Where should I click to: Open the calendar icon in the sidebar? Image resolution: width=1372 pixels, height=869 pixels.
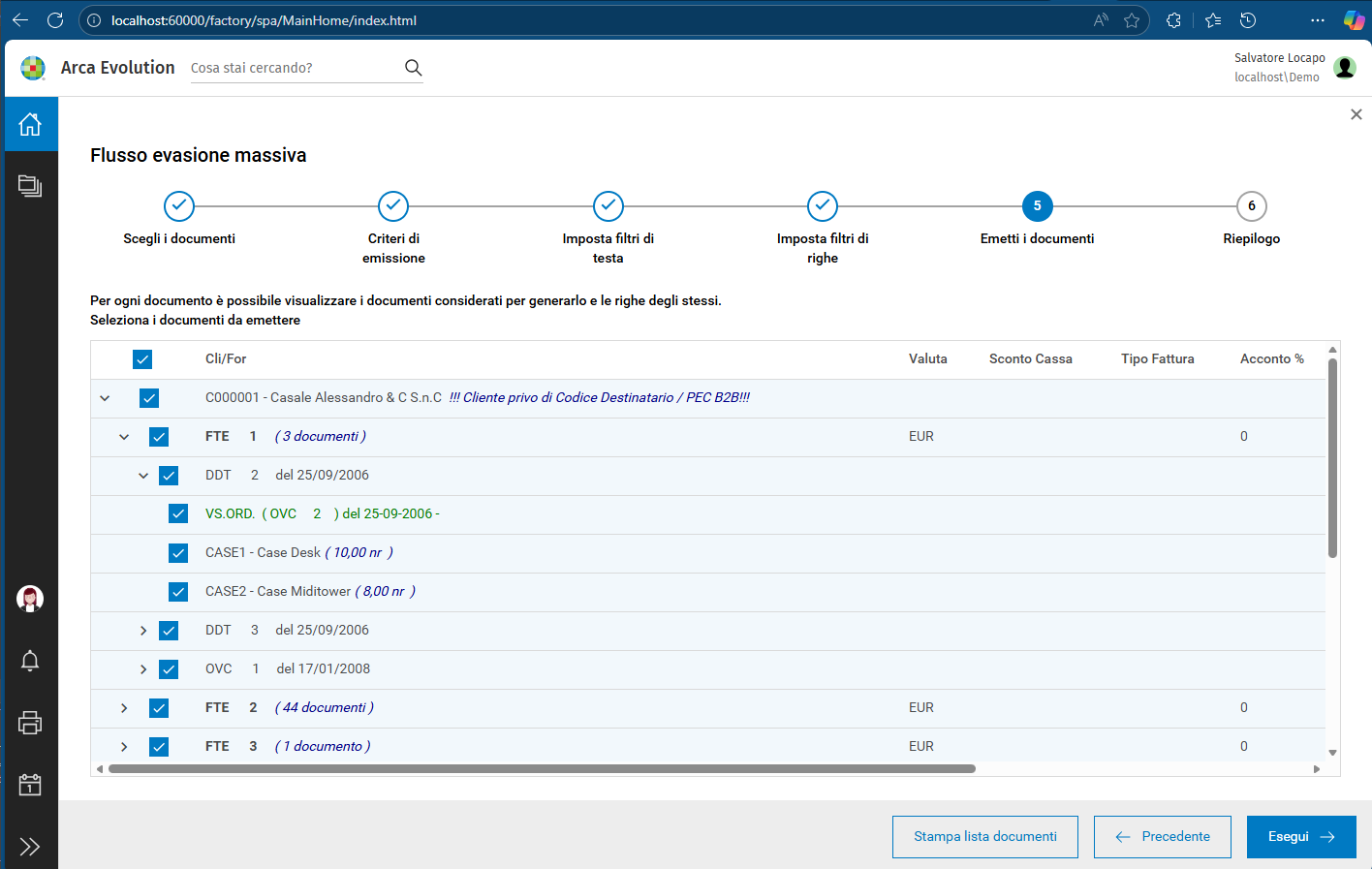pos(30,785)
